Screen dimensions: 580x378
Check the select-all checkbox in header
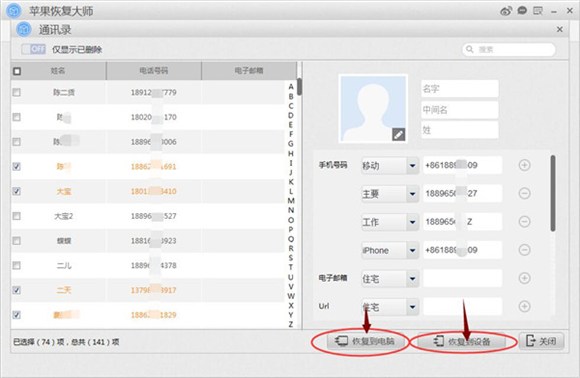point(17,71)
